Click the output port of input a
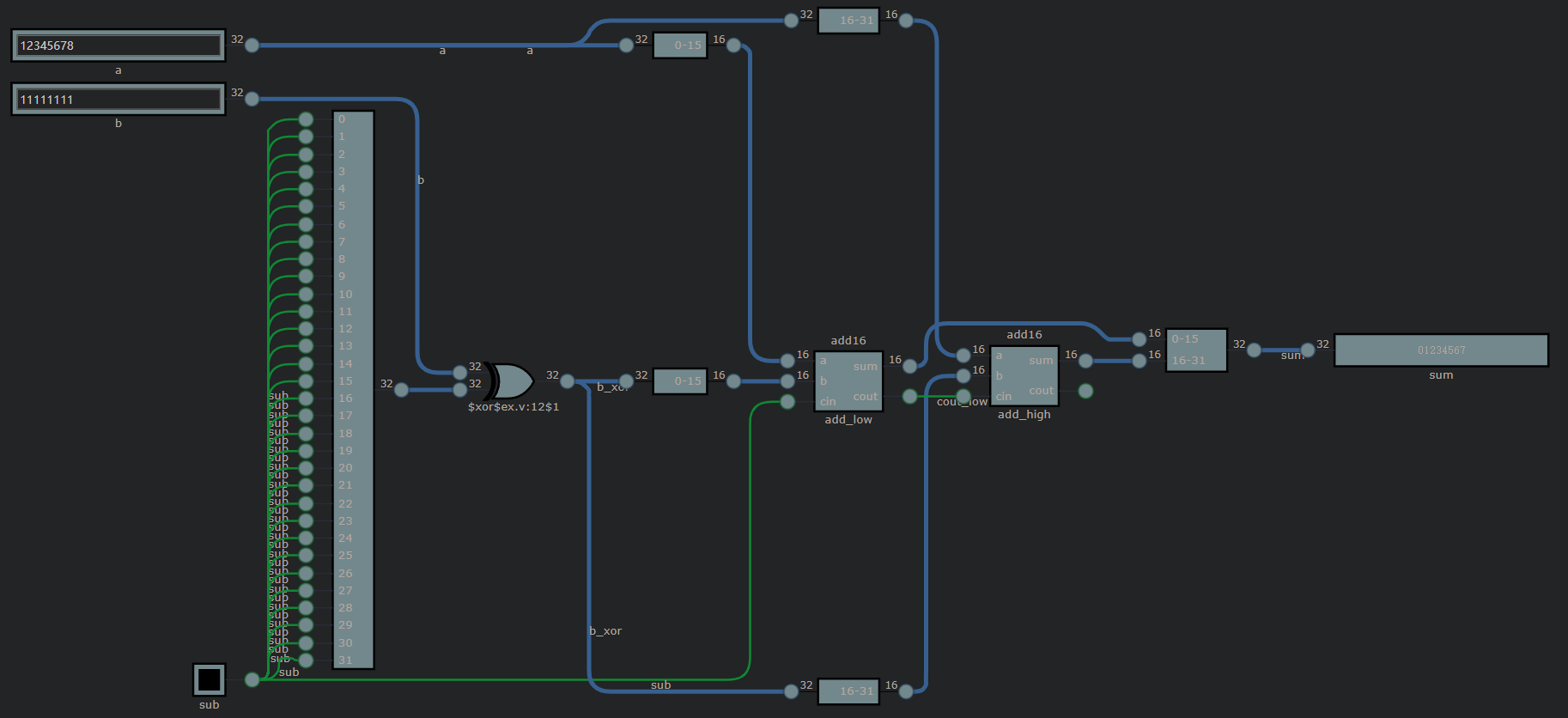Image resolution: width=1568 pixels, height=718 pixels. coord(252,46)
